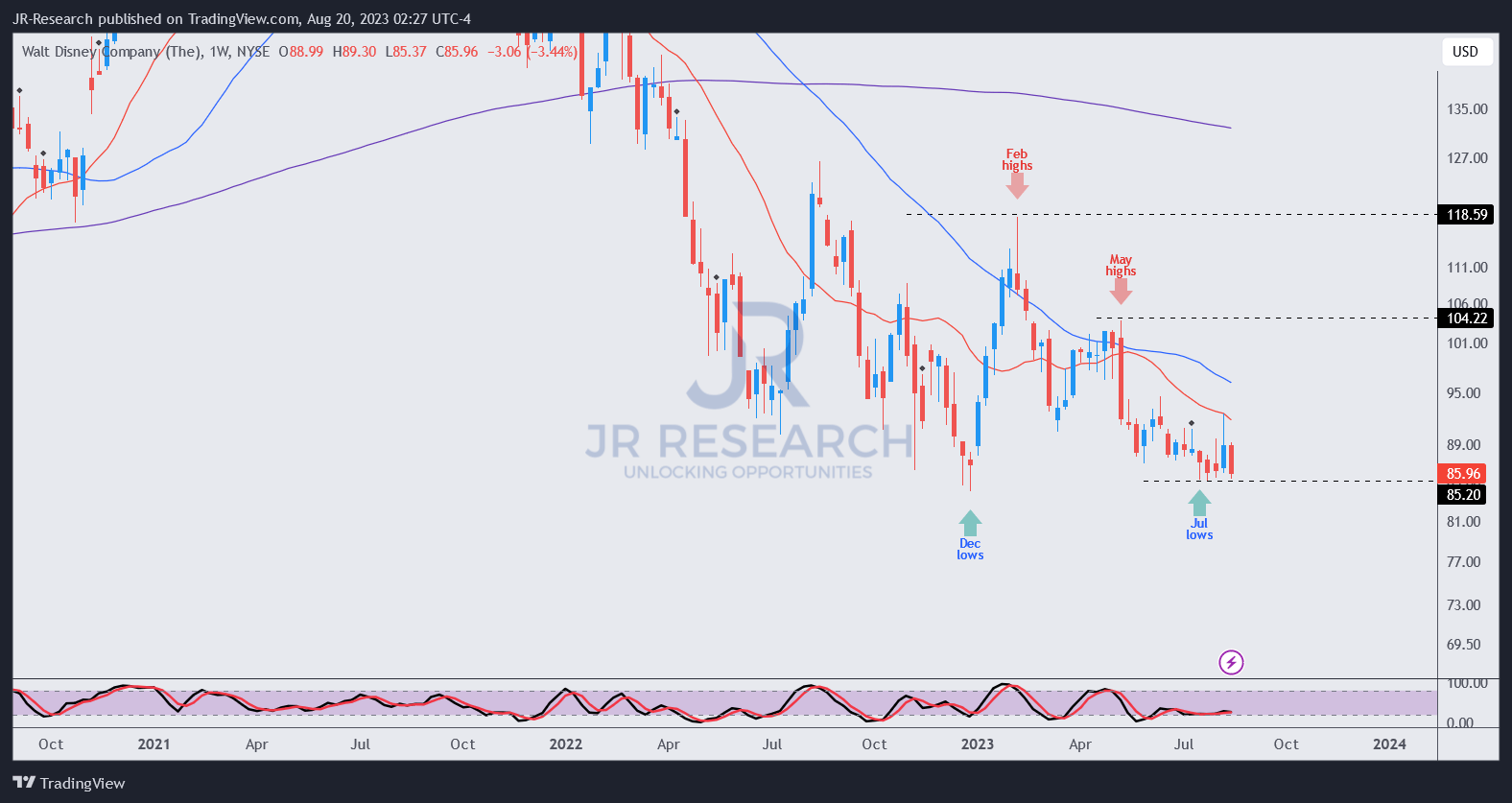Click the Walt Disney Company symbol title
Image resolution: width=1512 pixels, height=803 pixels.
[112, 52]
